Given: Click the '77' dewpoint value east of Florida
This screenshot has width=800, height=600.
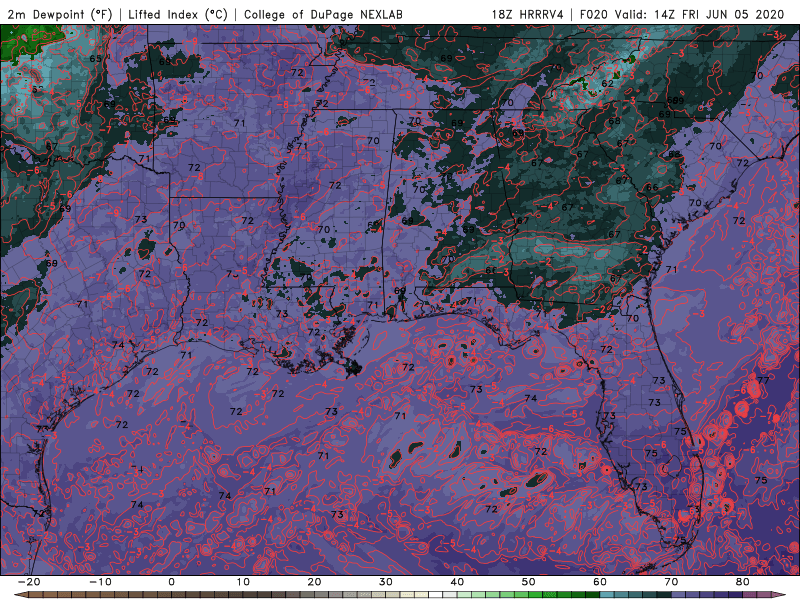Looking at the screenshot, I should click(763, 381).
